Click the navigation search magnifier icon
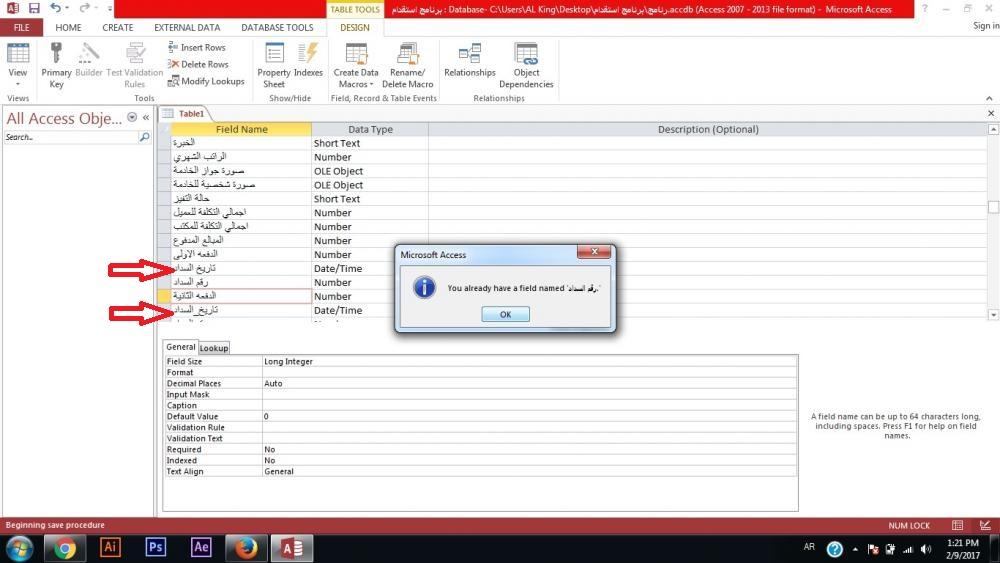The width and height of the screenshot is (1000, 563). pyautogui.click(x=144, y=137)
